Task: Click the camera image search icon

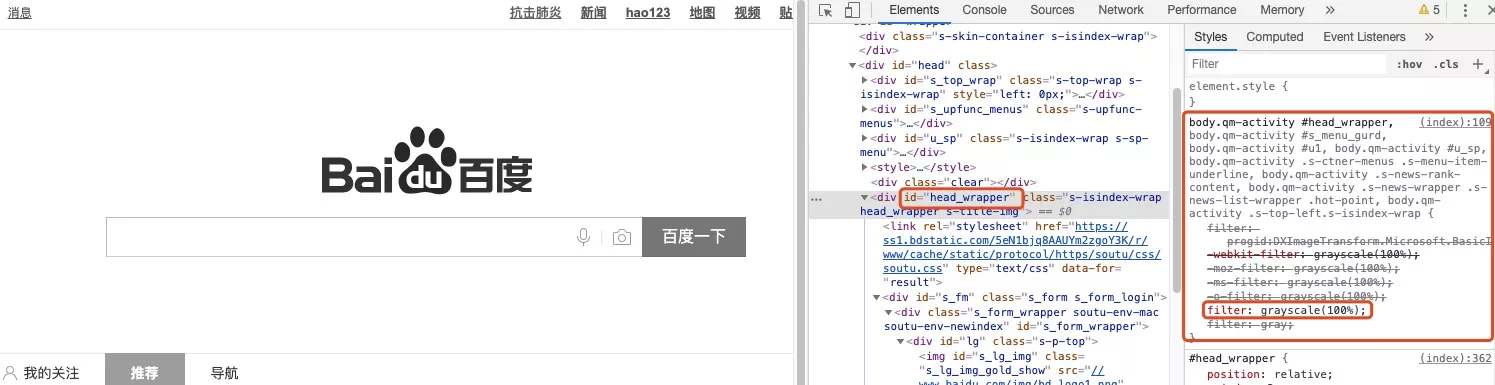Action: [622, 237]
